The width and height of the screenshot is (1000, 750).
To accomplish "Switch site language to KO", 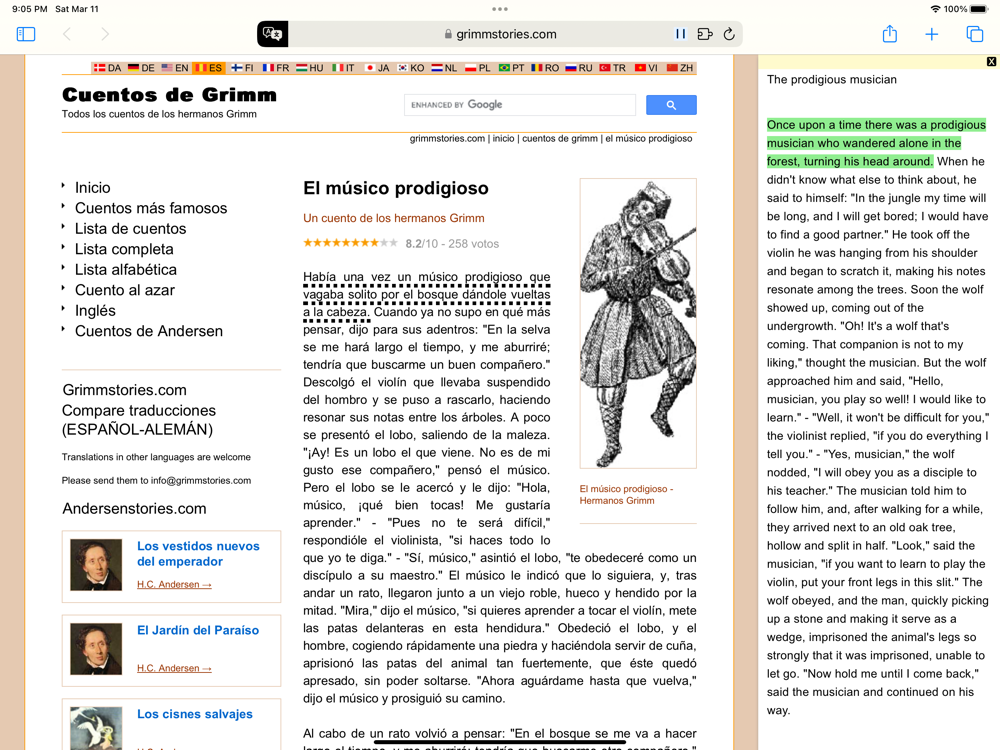I will coord(411,68).
